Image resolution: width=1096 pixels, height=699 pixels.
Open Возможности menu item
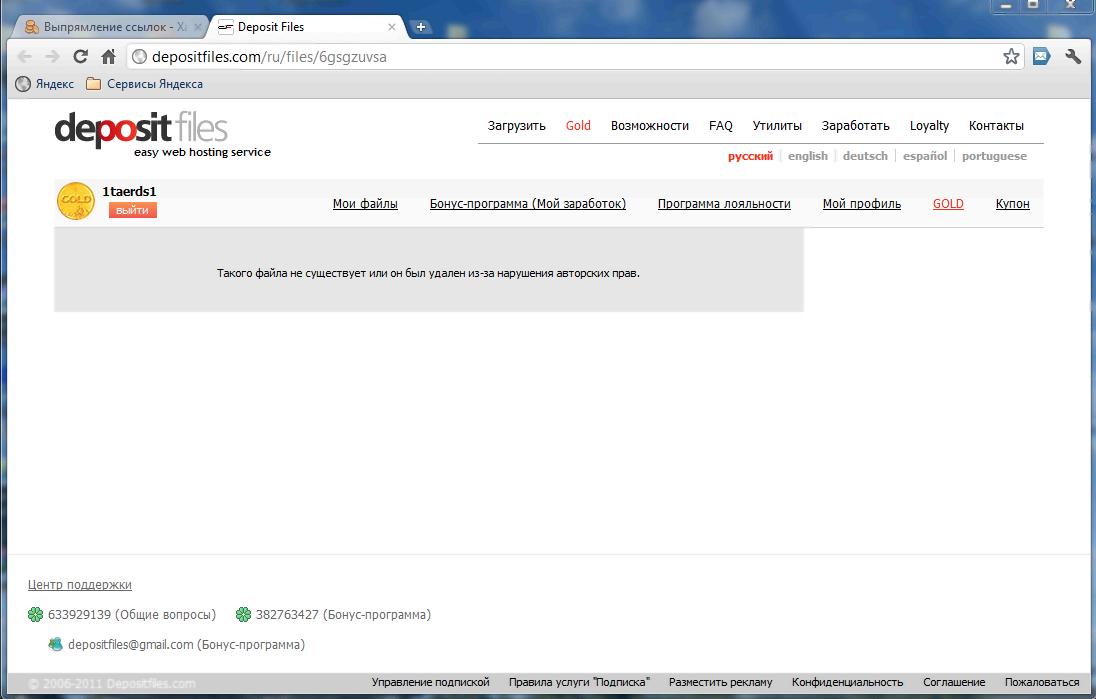click(x=650, y=126)
